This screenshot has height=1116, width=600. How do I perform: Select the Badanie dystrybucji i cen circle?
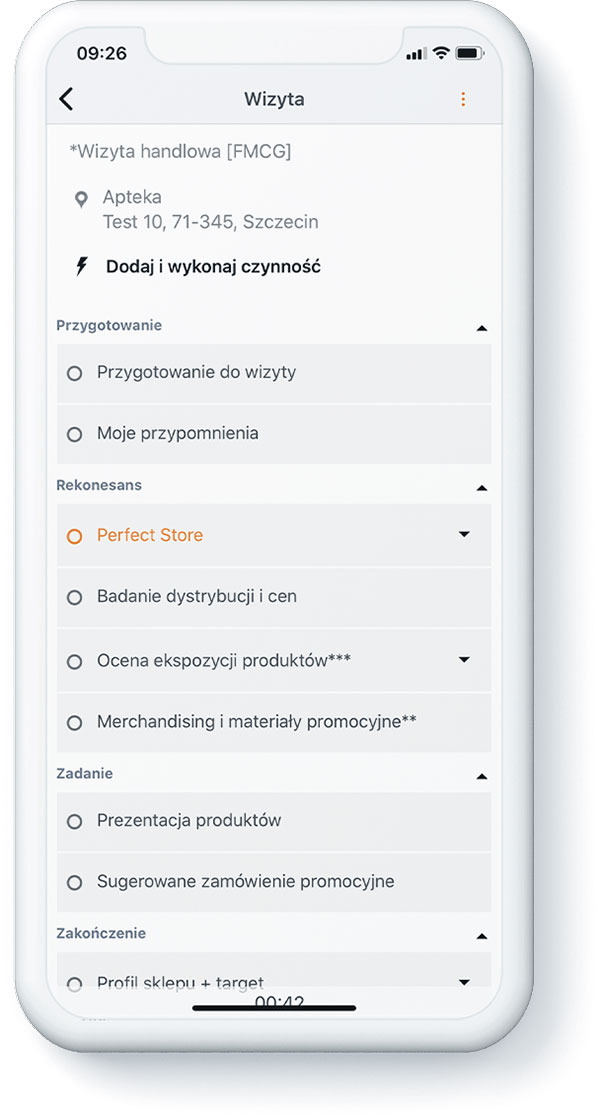(74, 597)
